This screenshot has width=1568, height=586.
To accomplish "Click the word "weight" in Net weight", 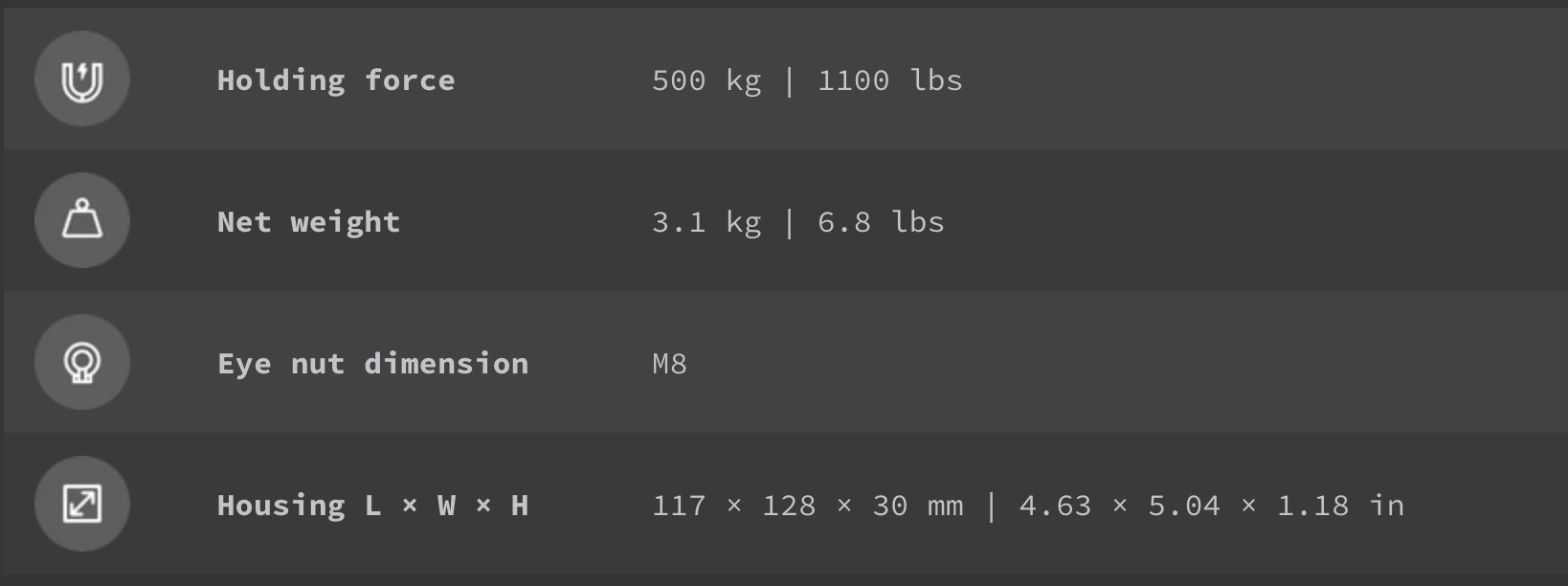I will [x=346, y=222].
